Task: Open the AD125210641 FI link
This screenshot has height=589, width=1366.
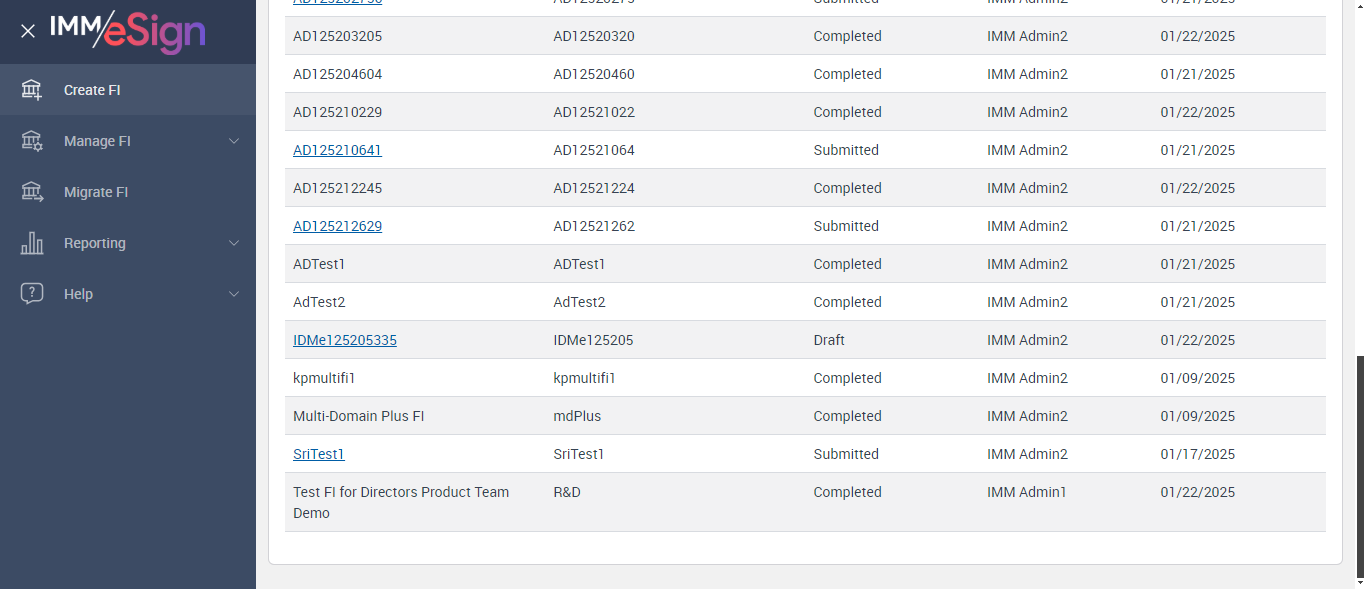Action: pyautogui.click(x=337, y=150)
